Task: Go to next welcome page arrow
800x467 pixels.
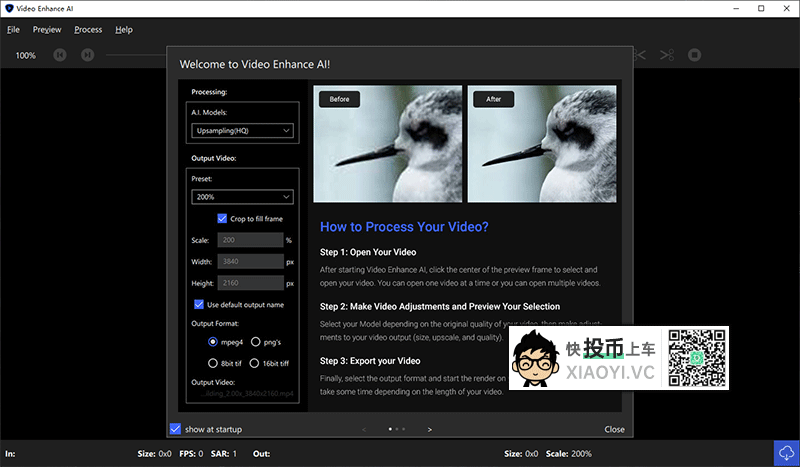Action: 429,429
